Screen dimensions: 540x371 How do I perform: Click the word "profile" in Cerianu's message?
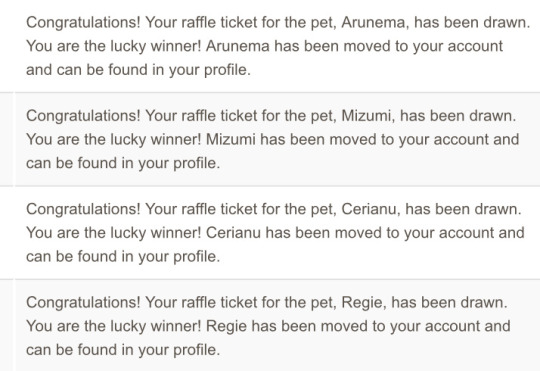pyautogui.click(x=194, y=257)
